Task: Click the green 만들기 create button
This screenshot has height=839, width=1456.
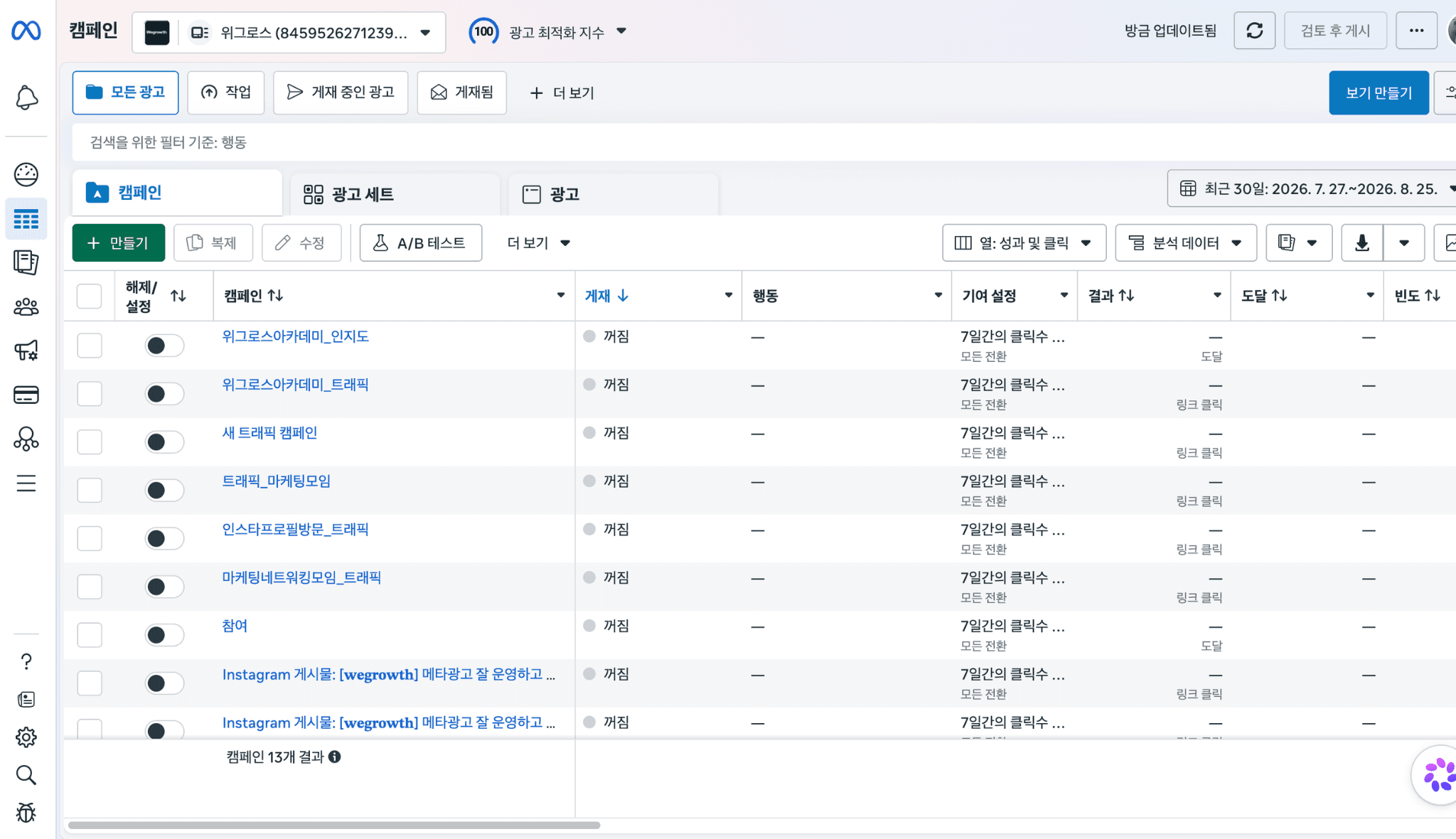Action: point(119,243)
